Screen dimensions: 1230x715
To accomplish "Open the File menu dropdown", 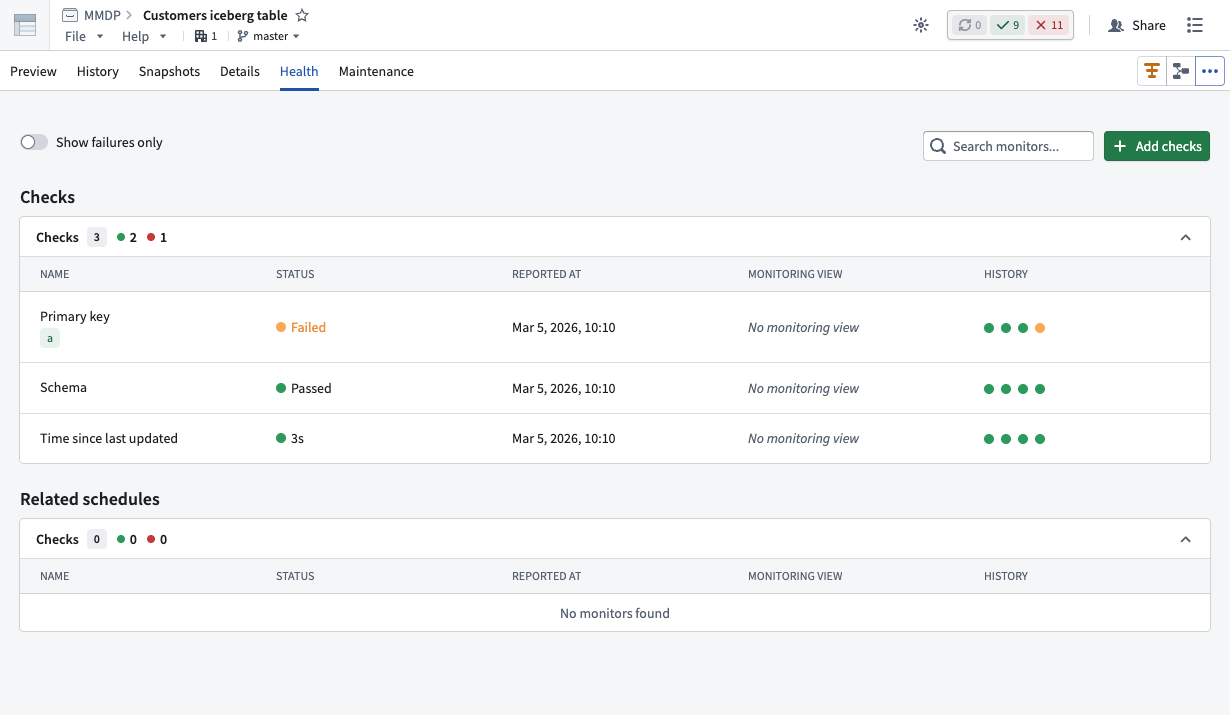I will pos(83,36).
